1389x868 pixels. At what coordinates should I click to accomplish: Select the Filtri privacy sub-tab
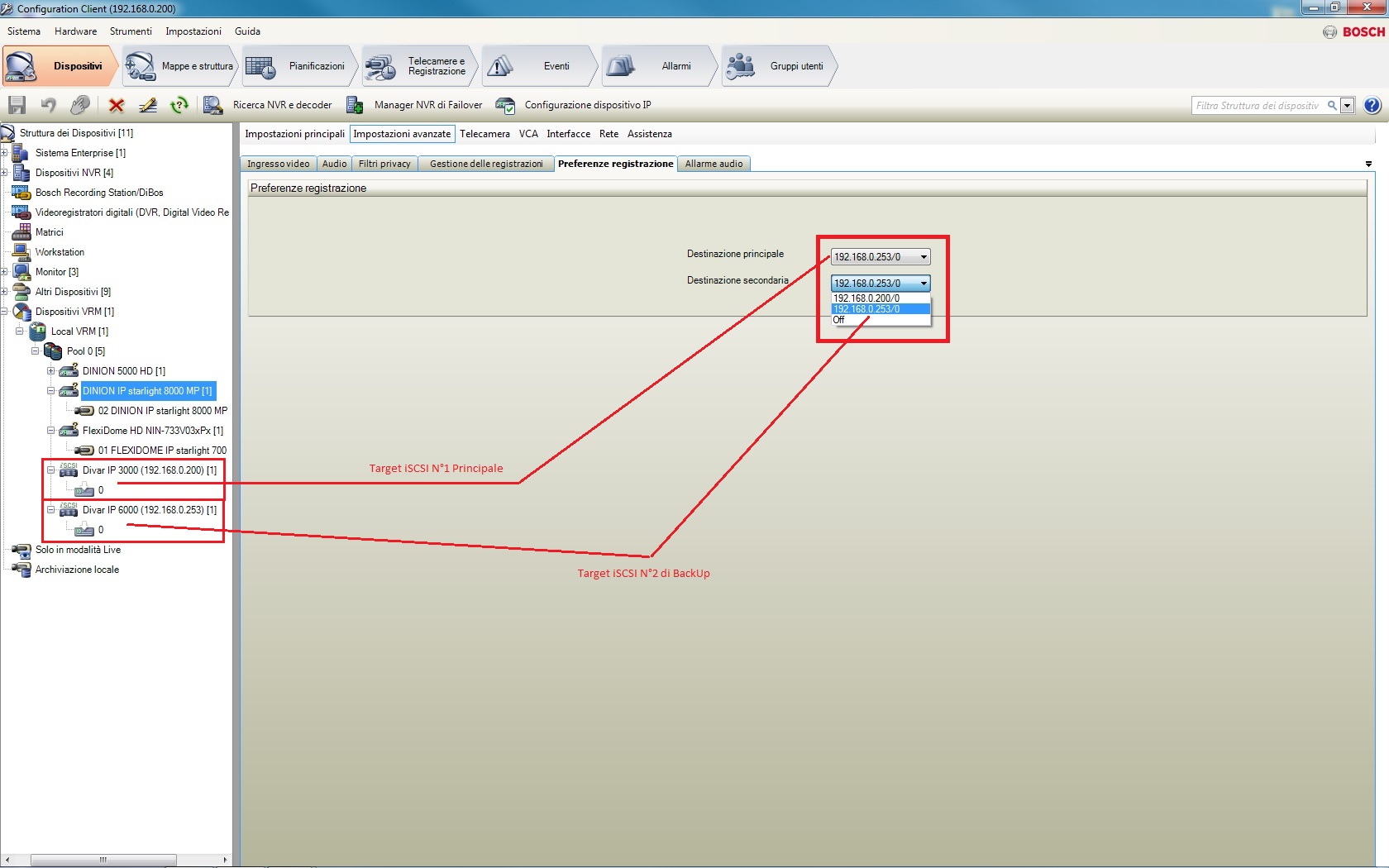(384, 164)
